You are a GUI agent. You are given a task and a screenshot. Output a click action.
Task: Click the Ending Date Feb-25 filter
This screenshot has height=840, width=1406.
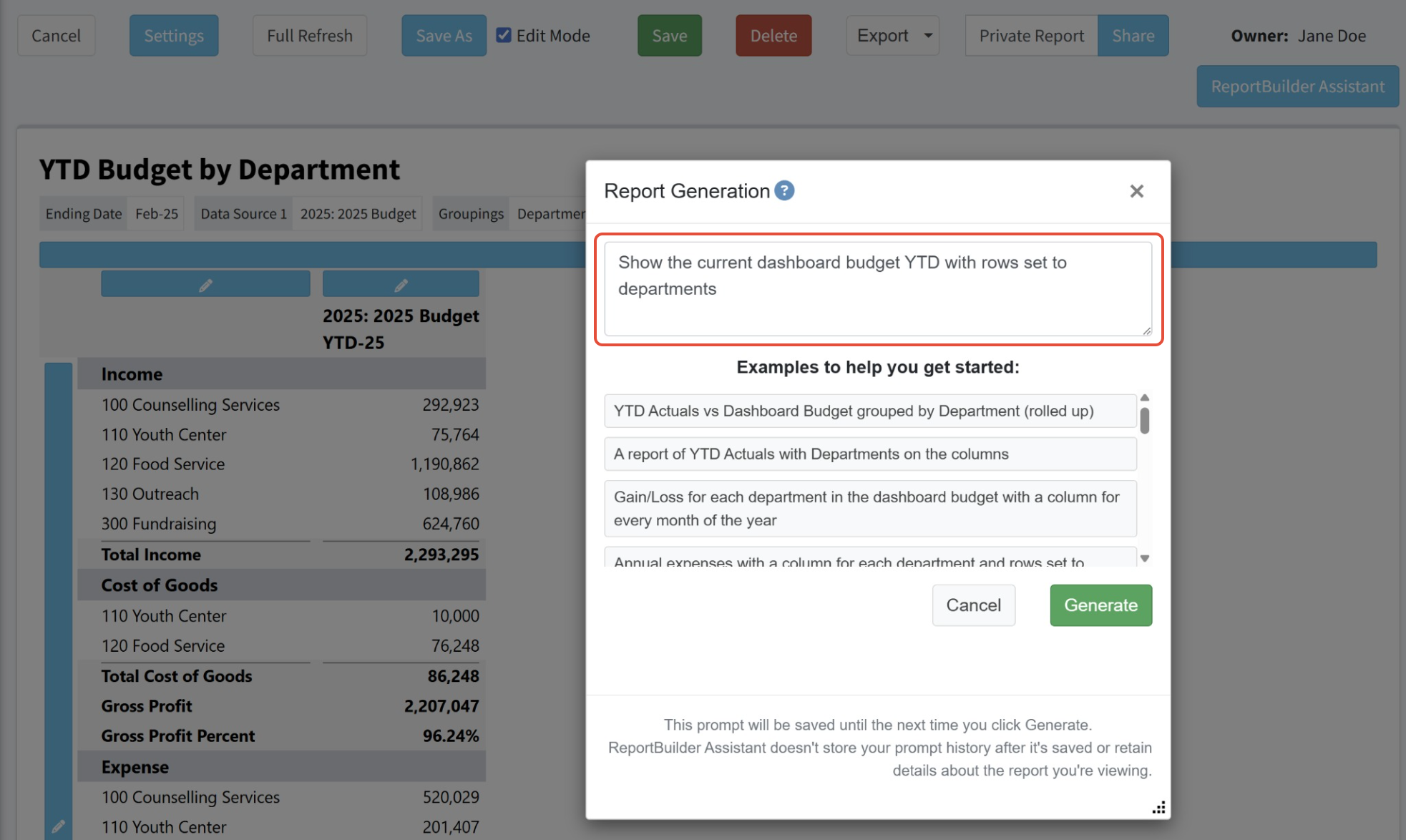click(x=156, y=214)
